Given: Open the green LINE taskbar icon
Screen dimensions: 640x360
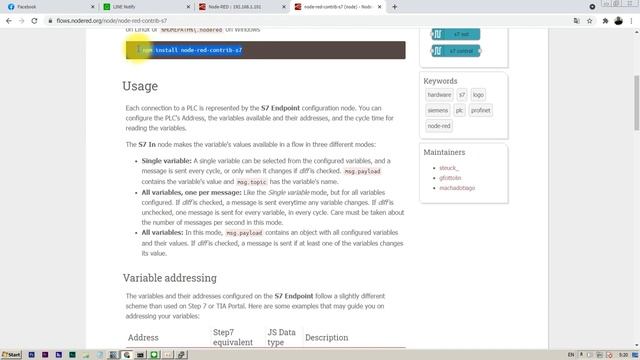Looking at the screenshot, I should [x=154, y=355].
